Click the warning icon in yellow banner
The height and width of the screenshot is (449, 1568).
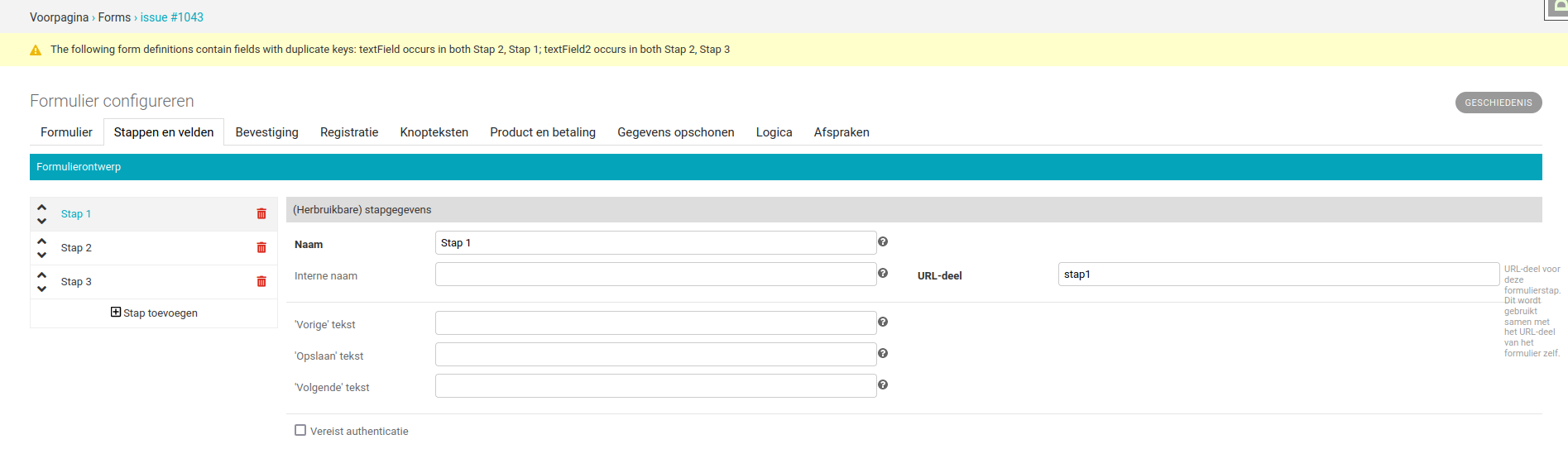click(36, 50)
